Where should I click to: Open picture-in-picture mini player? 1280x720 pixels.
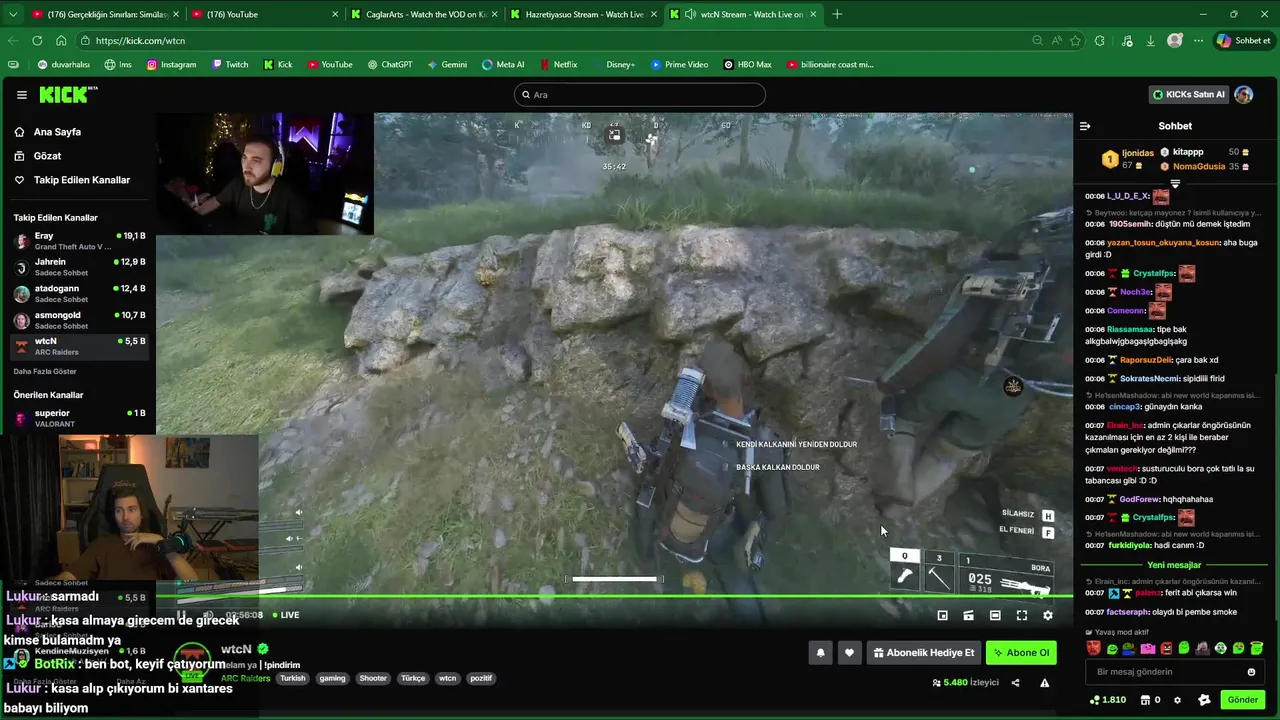(942, 616)
